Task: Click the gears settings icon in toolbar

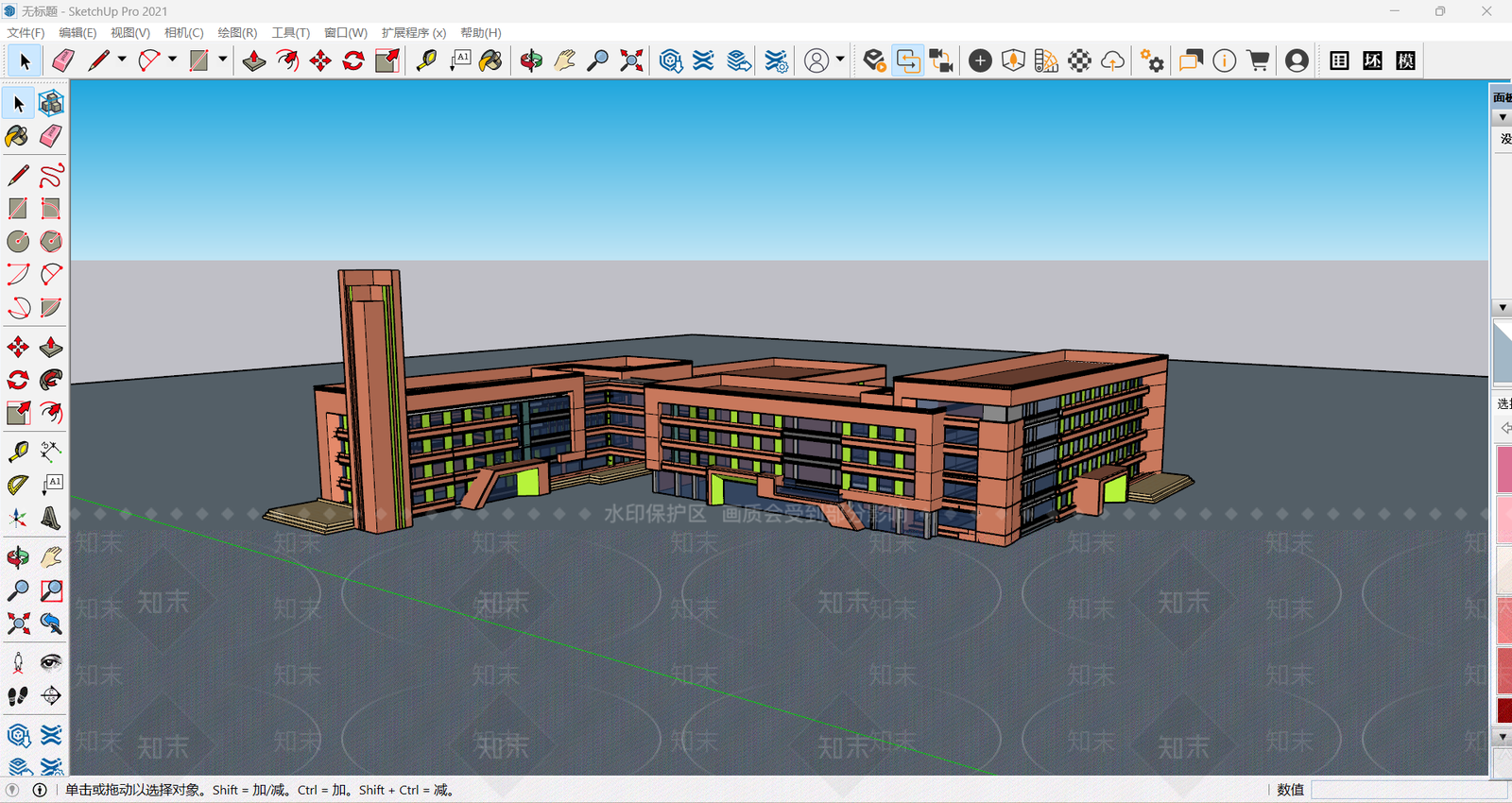Action: [1152, 60]
